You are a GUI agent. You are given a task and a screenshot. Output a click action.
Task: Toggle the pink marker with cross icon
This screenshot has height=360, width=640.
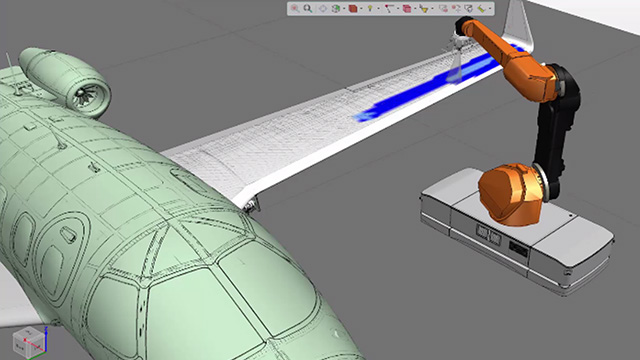click(456, 8)
